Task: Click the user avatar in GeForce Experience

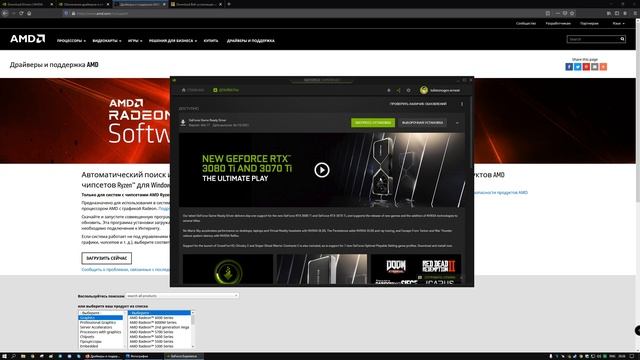Action: coord(424,90)
